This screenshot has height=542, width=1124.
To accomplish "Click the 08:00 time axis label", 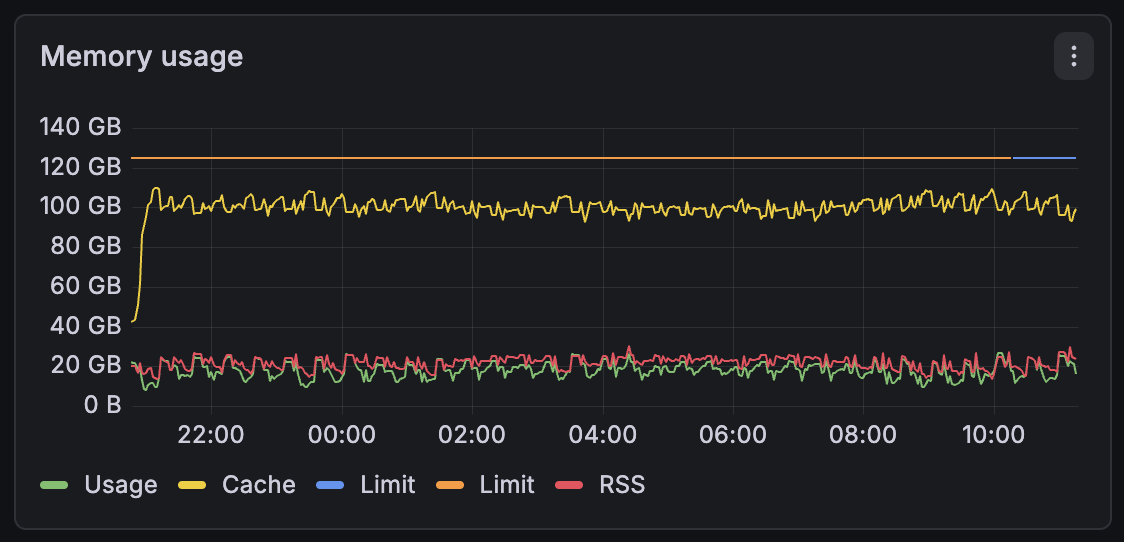I will (864, 435).
